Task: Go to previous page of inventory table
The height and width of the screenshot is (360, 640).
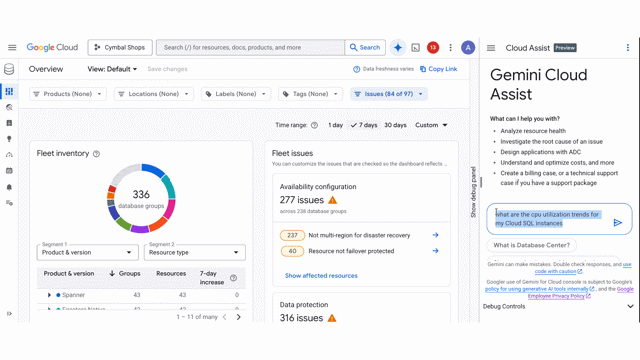Action: (x=224, y=317)
